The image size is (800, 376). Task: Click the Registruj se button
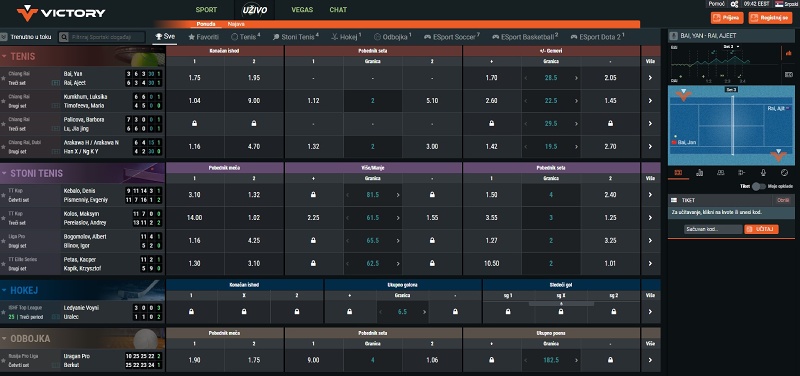click(770, 18)
